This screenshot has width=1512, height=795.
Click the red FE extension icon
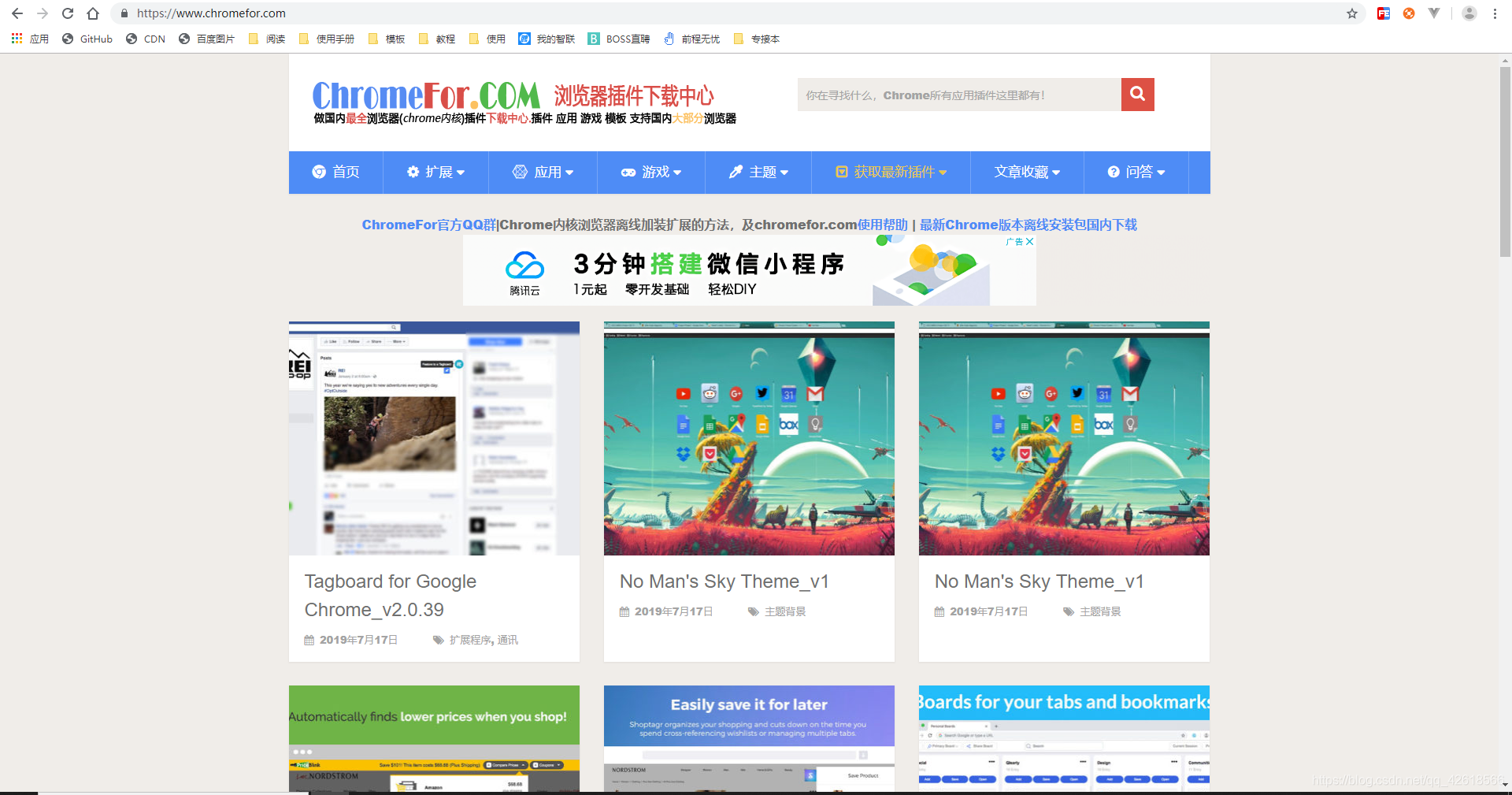click(x=1384, y=13)
